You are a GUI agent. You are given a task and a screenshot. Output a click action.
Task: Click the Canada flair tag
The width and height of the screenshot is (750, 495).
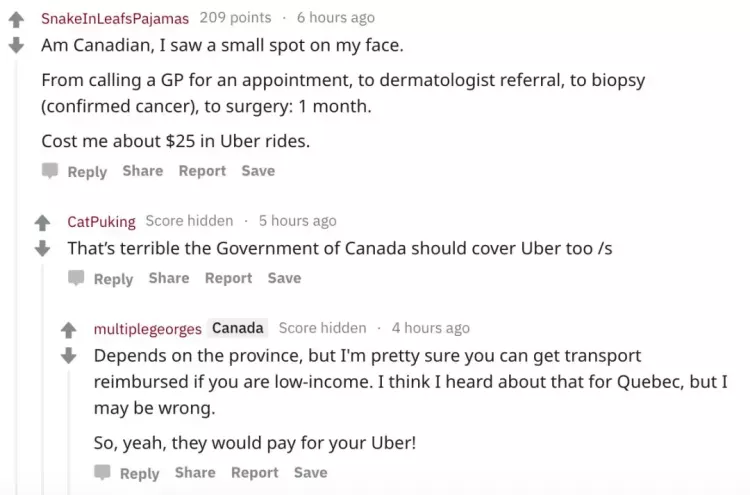click(x=238, y=328)
